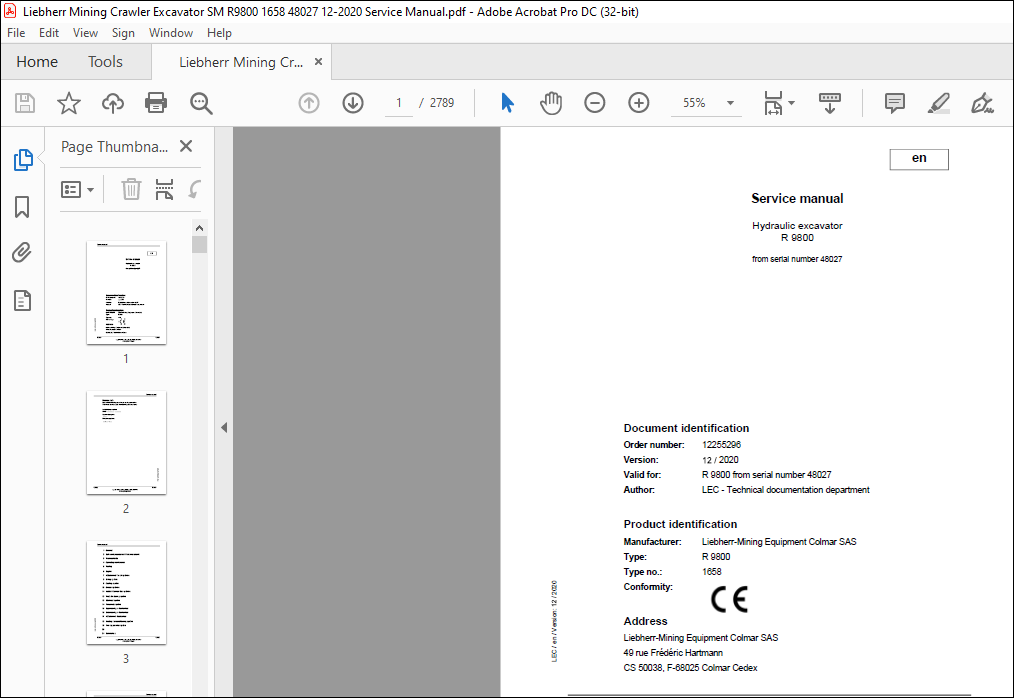Open the File menu

pos(16,33)
